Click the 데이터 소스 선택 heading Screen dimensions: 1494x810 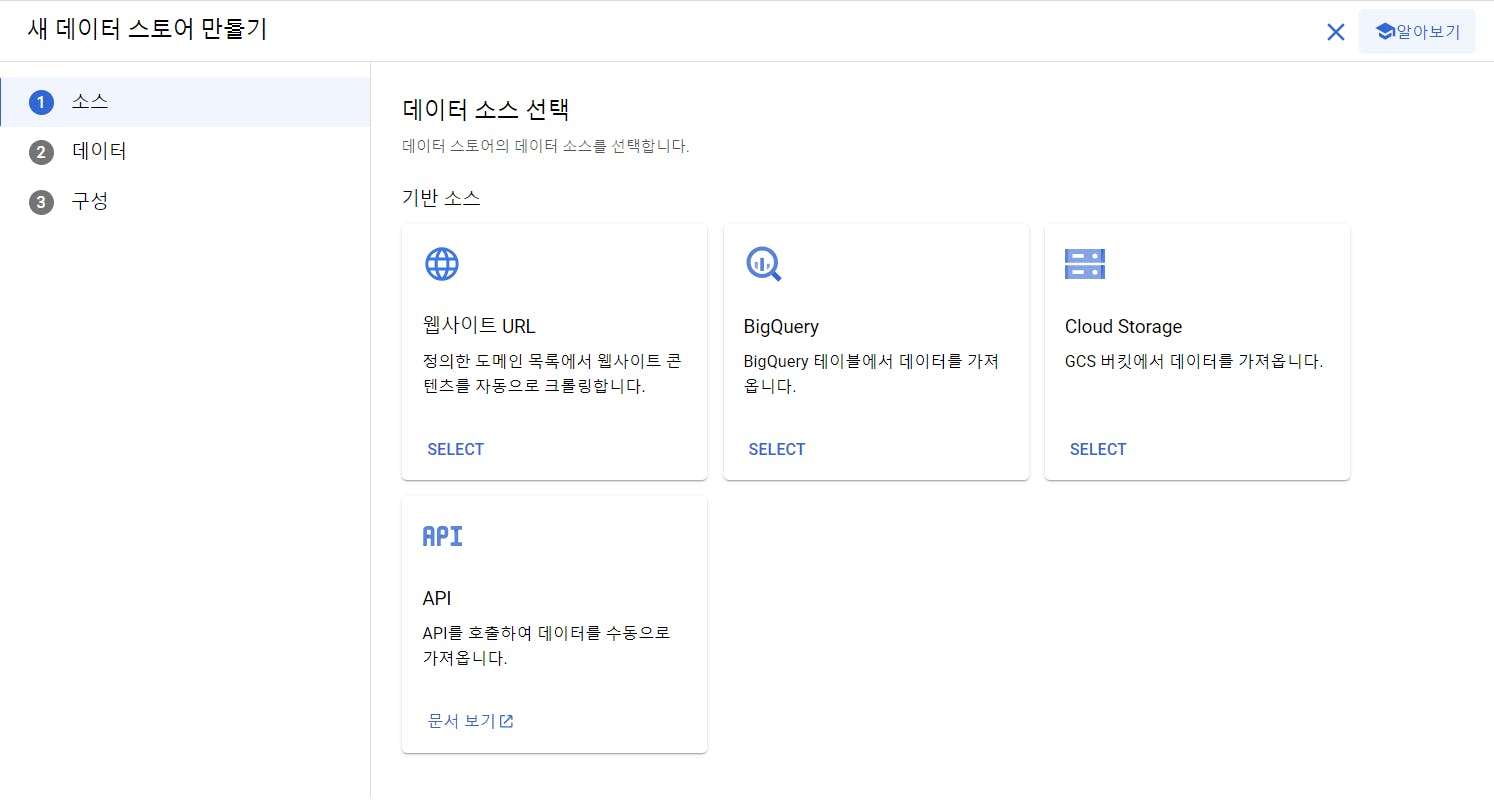tap(485, 109)
